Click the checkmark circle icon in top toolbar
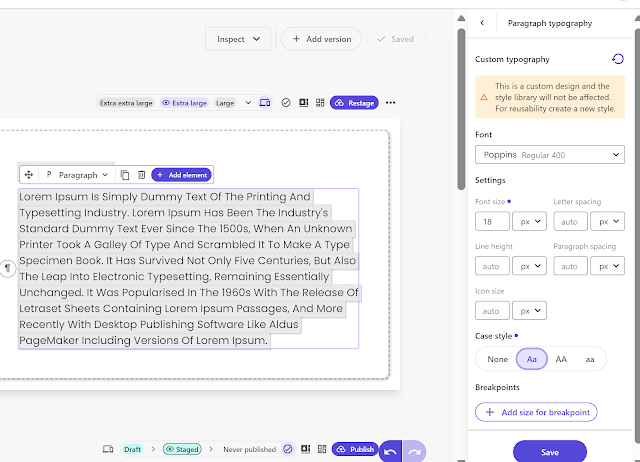640x462 pixels. pyautogui.click(x=286, y=103)
